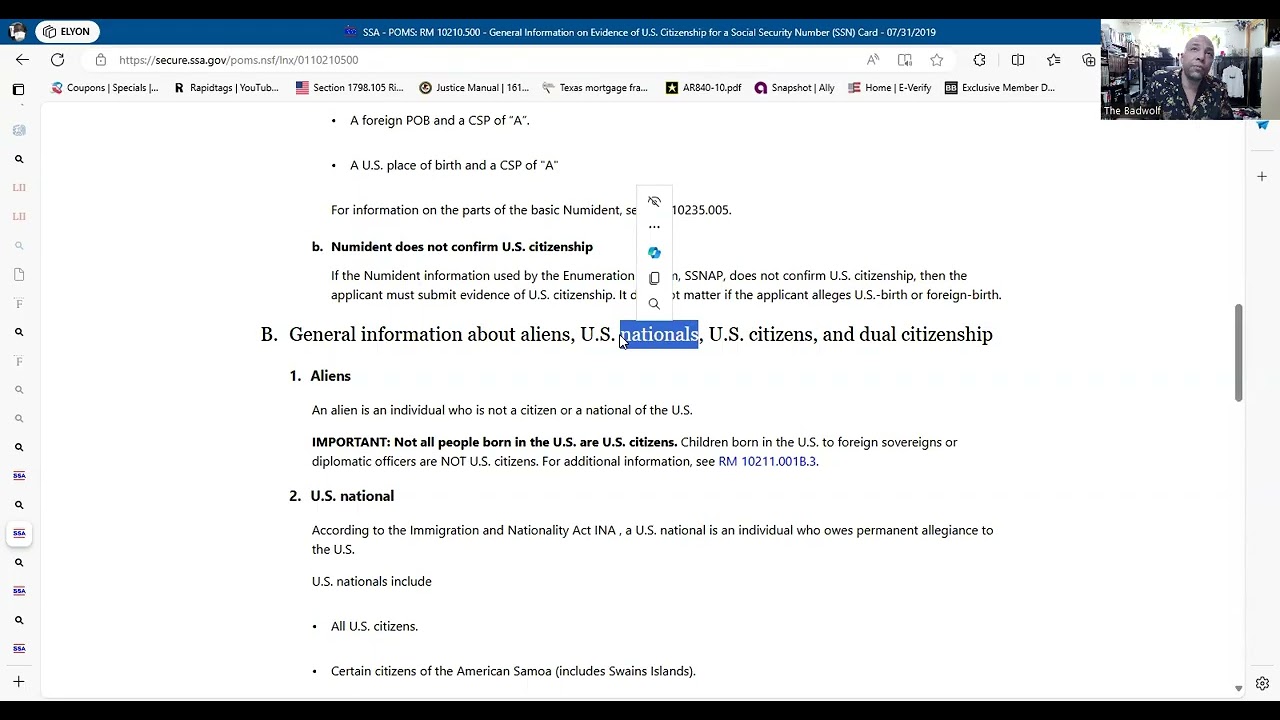
Task: Open the ELYON workspace dropdown
Action: [x=67, y=32]
